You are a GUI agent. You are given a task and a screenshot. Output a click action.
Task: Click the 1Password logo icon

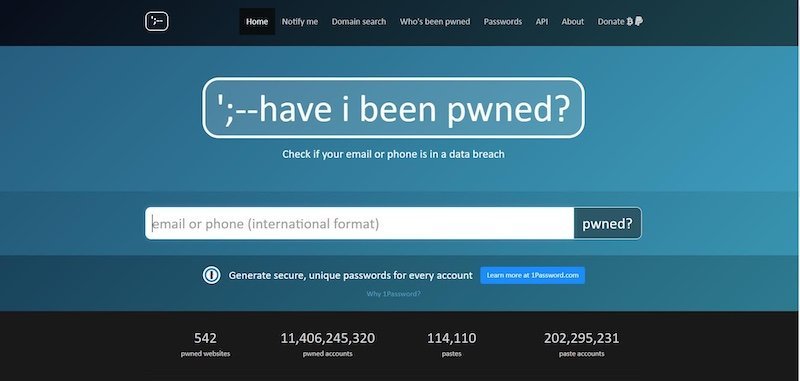211,275
